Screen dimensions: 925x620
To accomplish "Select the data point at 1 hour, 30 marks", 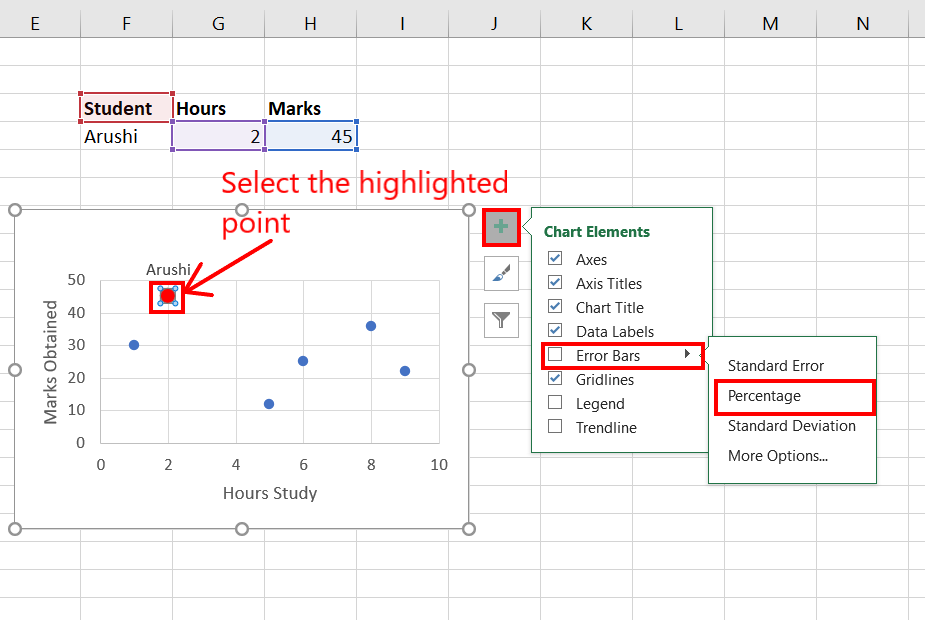I will tap(134, 345).
